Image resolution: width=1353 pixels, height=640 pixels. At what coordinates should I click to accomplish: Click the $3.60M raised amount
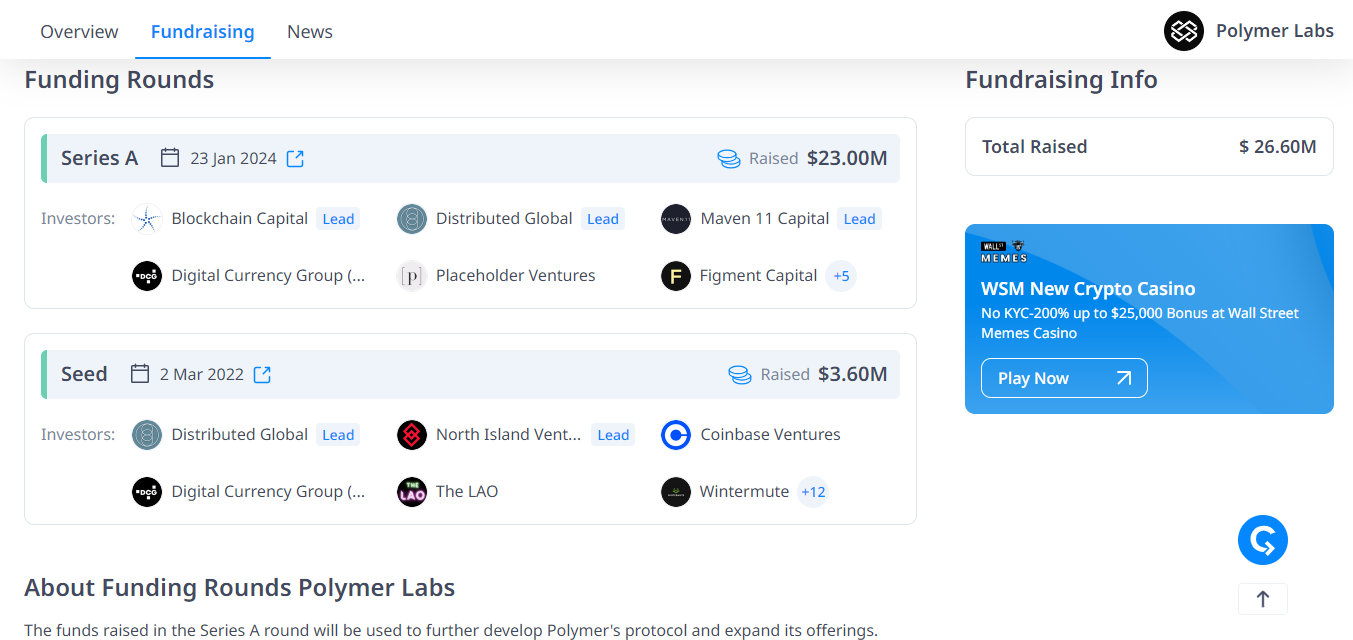(853, 374)
